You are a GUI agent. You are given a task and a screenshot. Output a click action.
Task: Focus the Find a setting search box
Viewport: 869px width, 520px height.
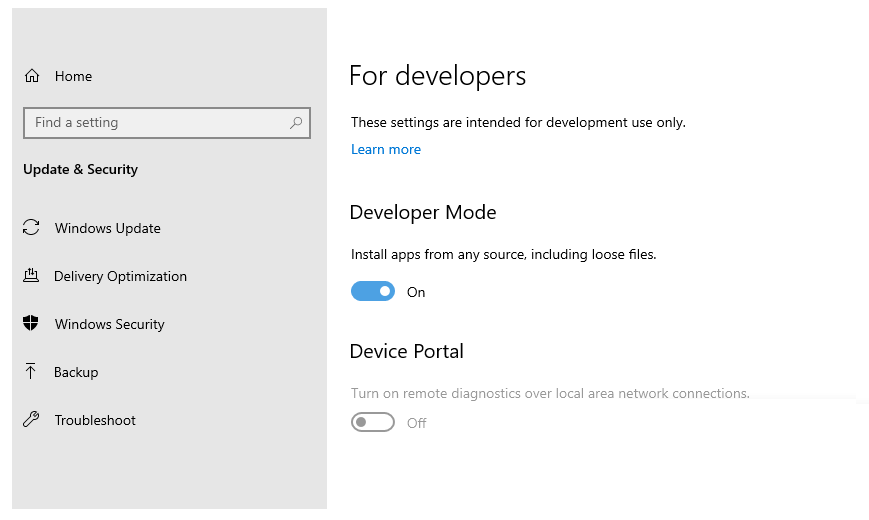click(x=167, y=123)
